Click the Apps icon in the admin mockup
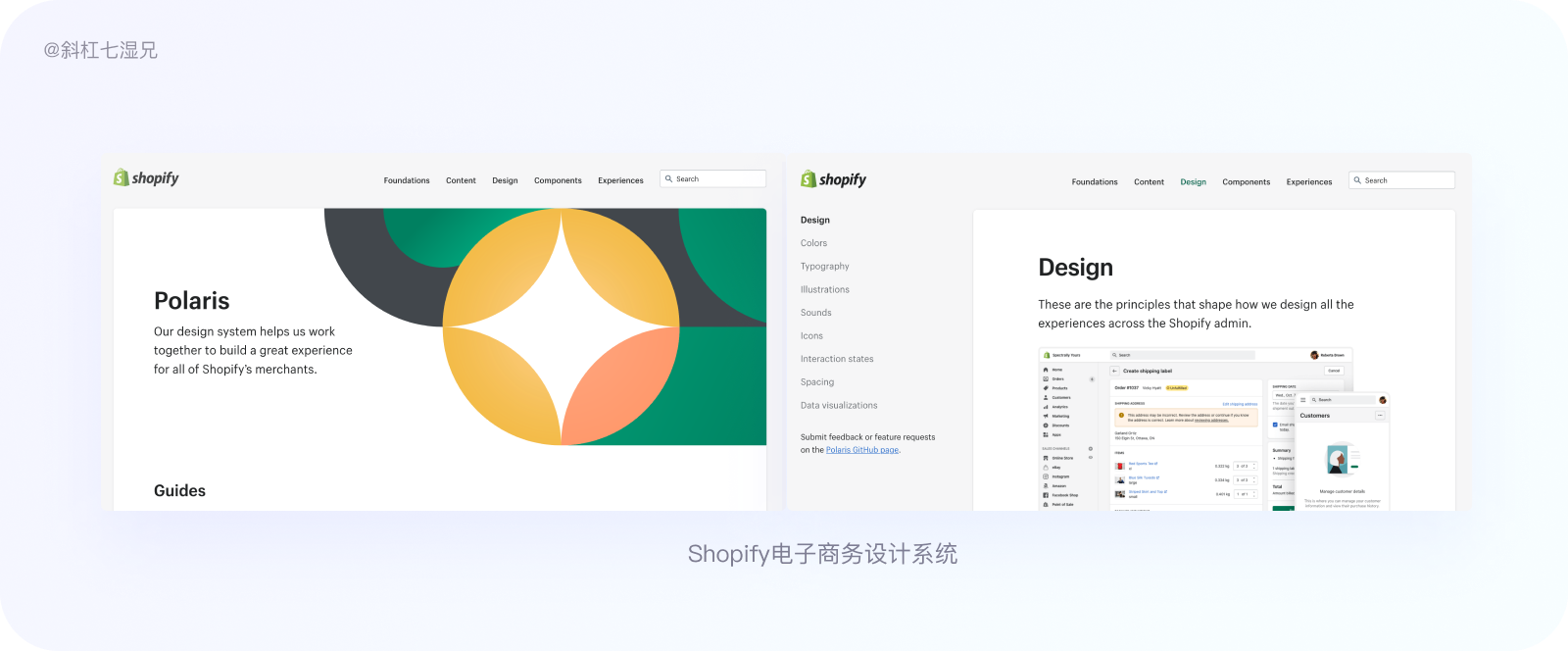Viewport: 1568px width, 651px height. (x=1046, y=434)
